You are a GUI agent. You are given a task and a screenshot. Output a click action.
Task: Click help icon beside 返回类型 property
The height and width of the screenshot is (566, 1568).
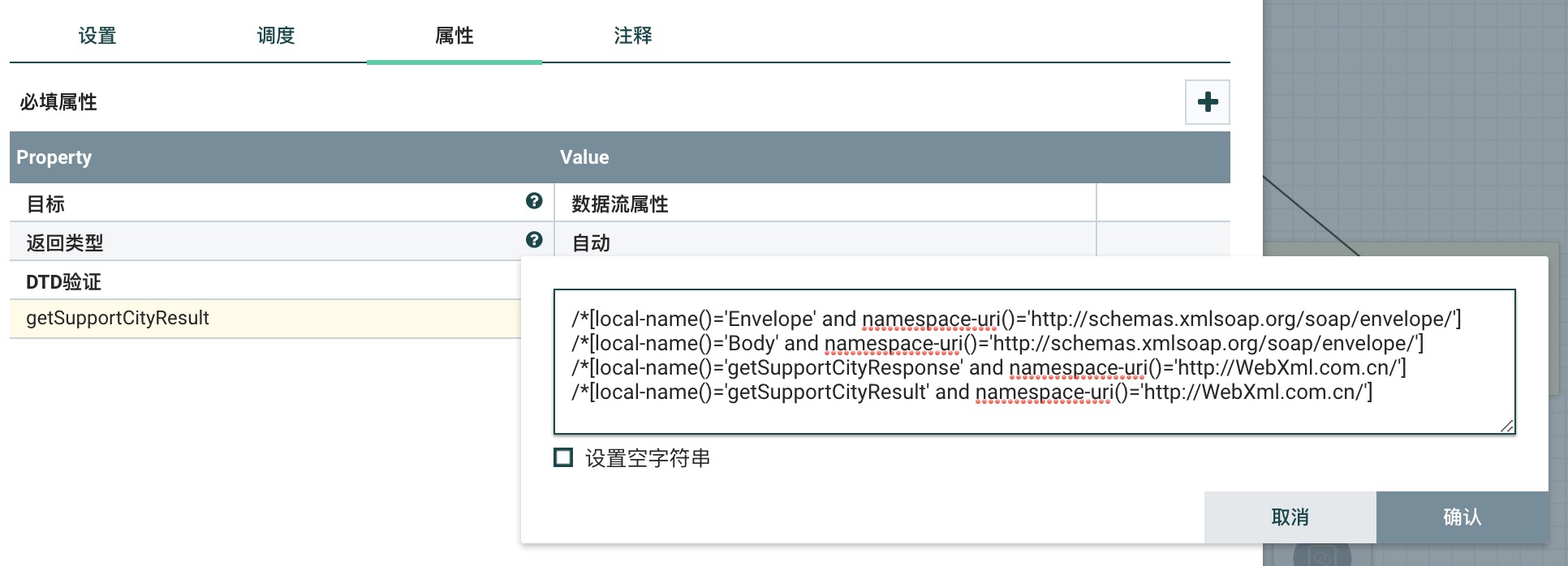[533, 240]
